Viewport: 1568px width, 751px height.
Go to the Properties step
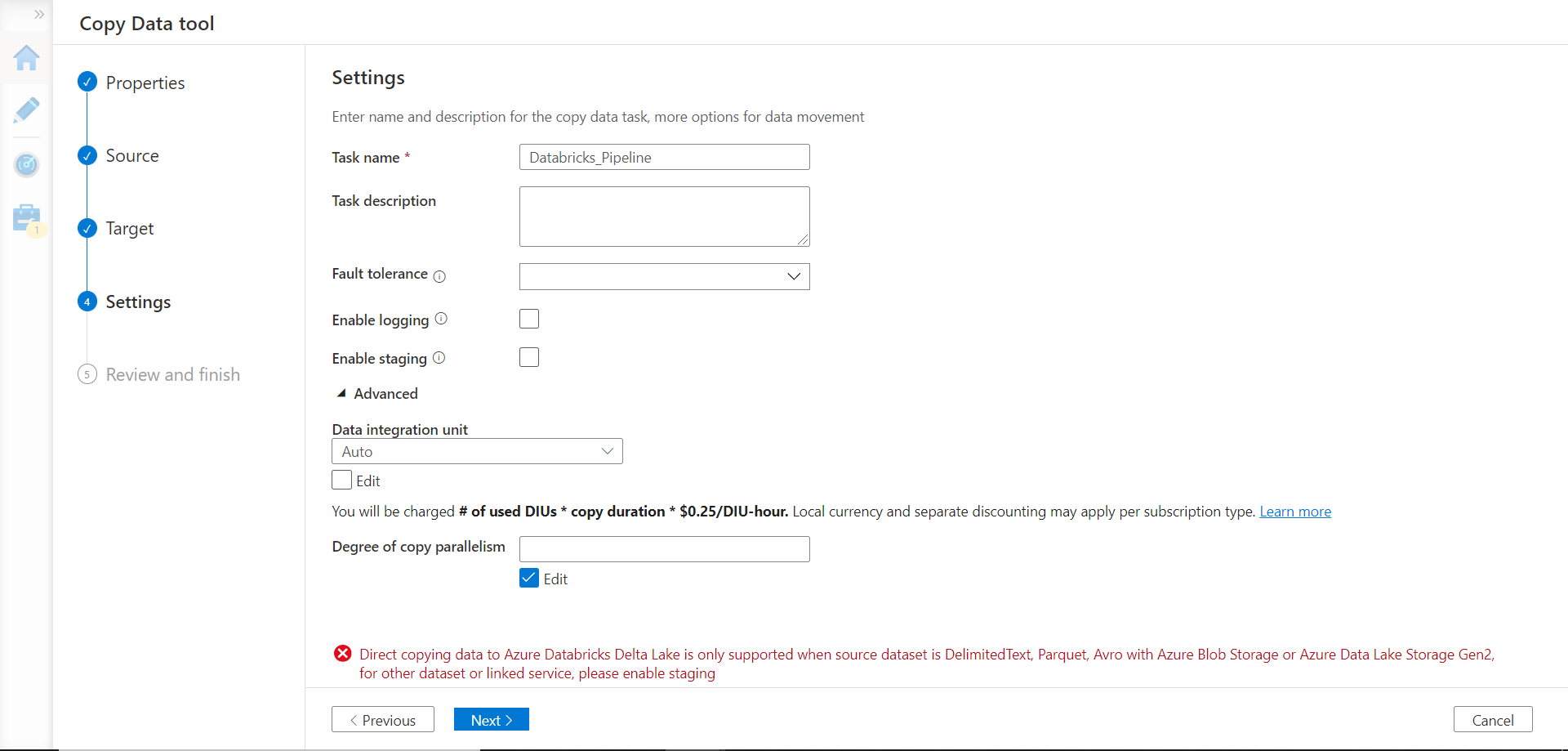pyautogui.click(x=145, y=83)
